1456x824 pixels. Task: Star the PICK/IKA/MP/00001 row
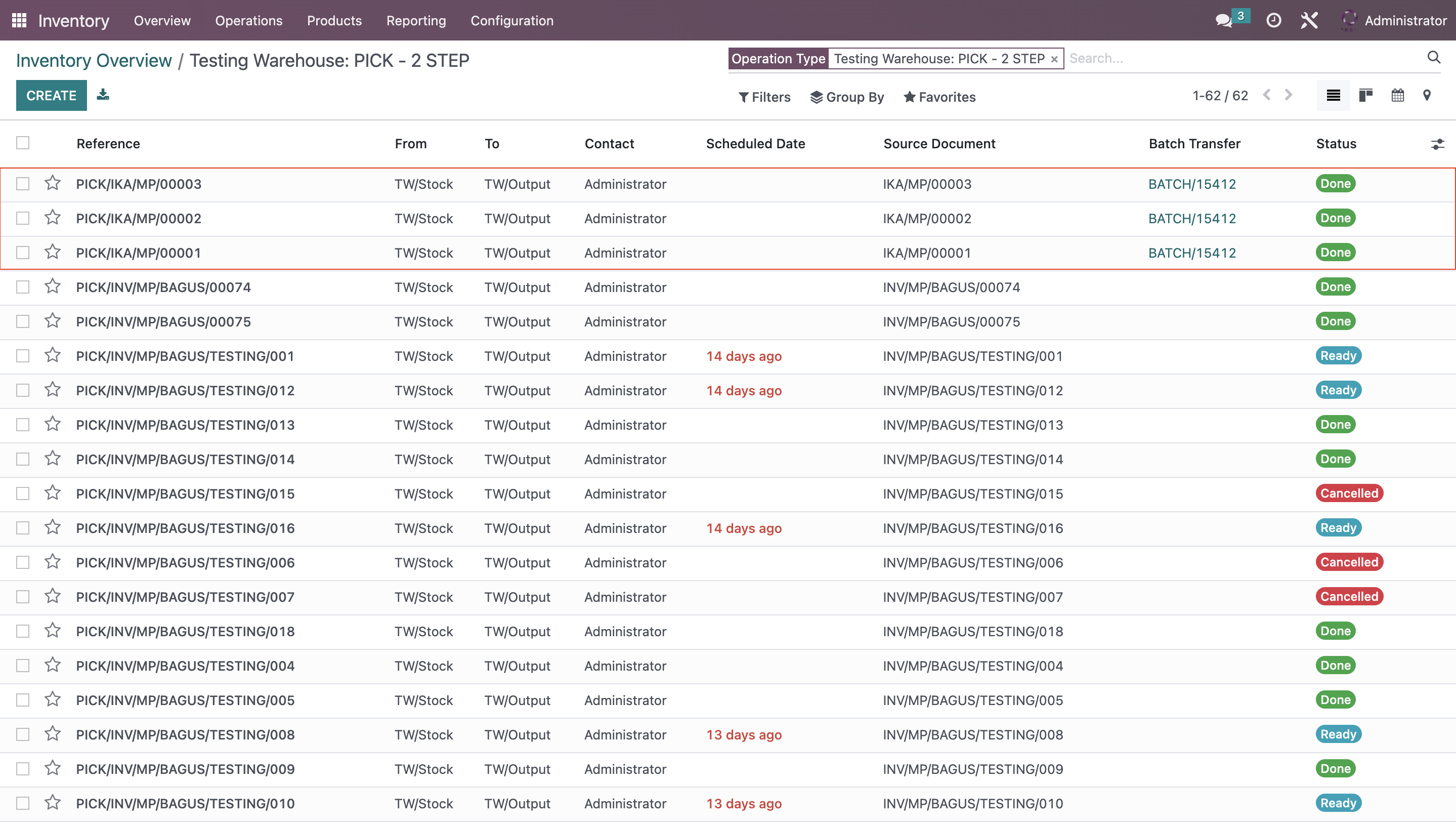tap(53, 253)
